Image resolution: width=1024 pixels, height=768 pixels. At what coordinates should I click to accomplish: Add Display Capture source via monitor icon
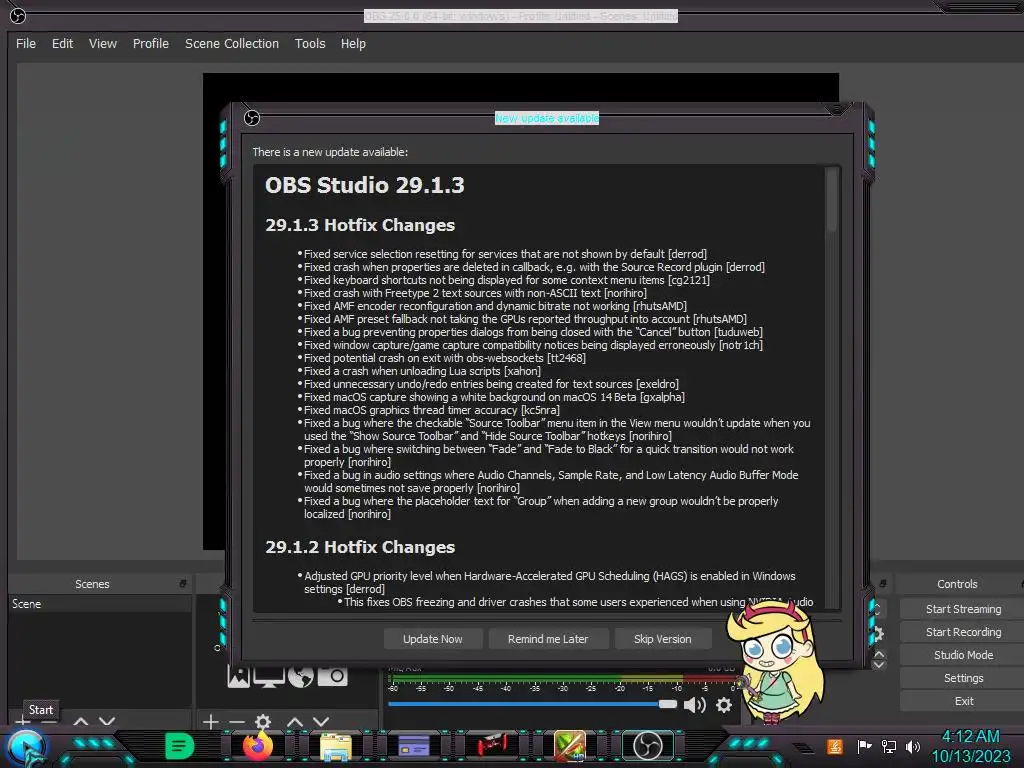(x=268, y=677)
